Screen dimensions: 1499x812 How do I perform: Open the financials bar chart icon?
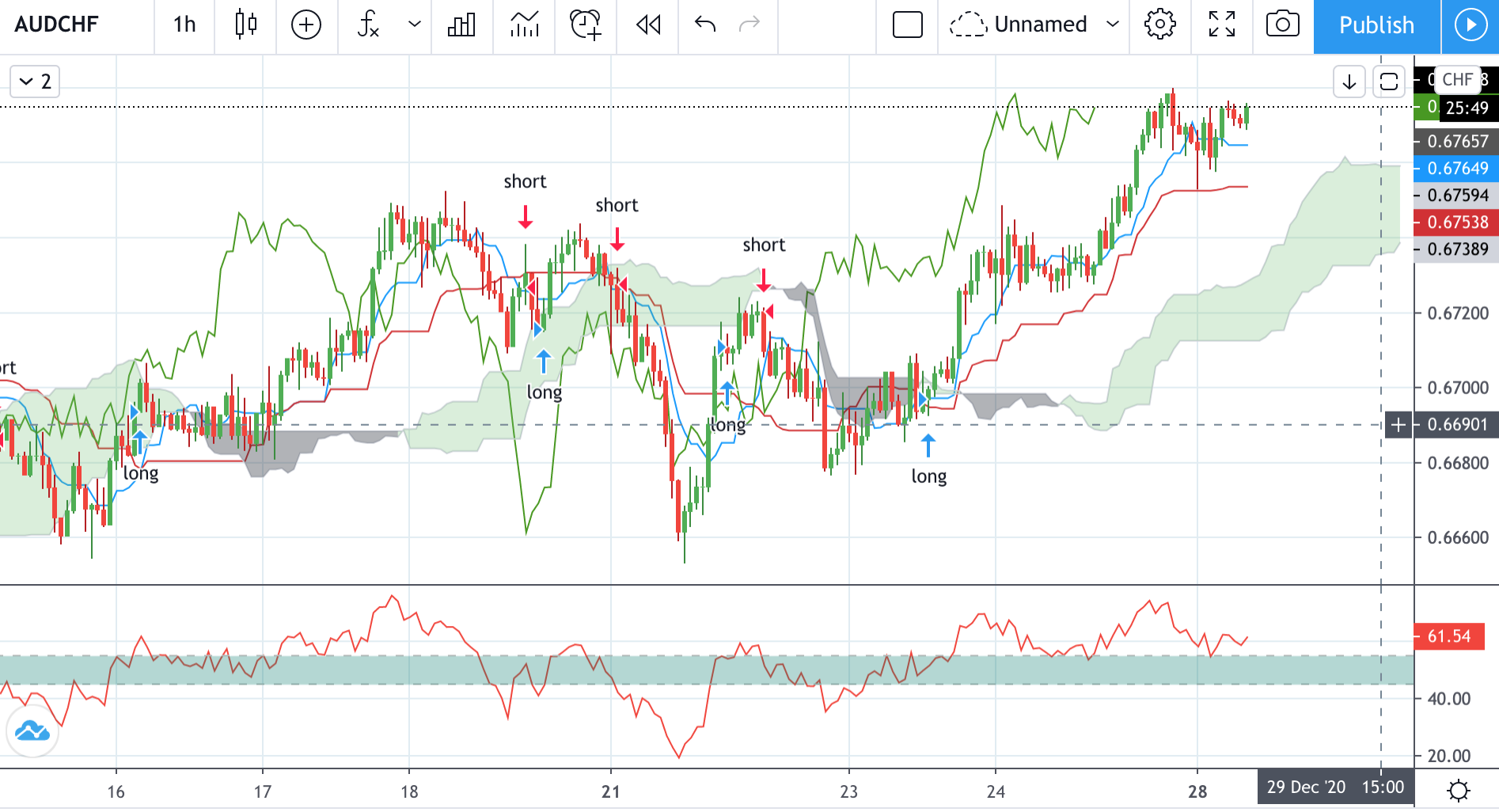point(461,25)
